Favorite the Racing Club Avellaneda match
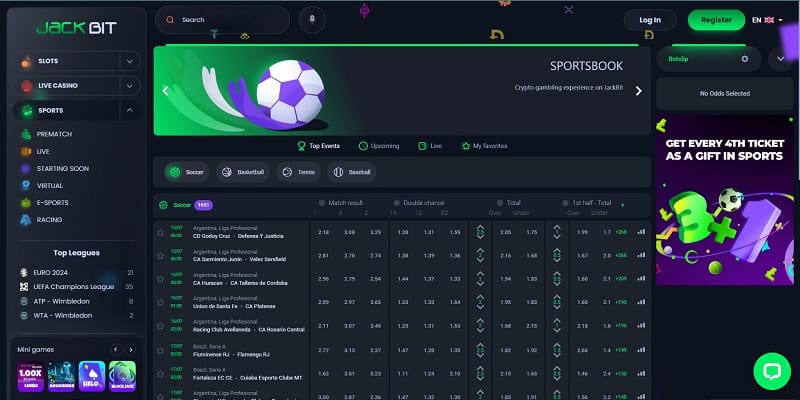Viewport: 800px width, 400px height. tap(160, 326)
